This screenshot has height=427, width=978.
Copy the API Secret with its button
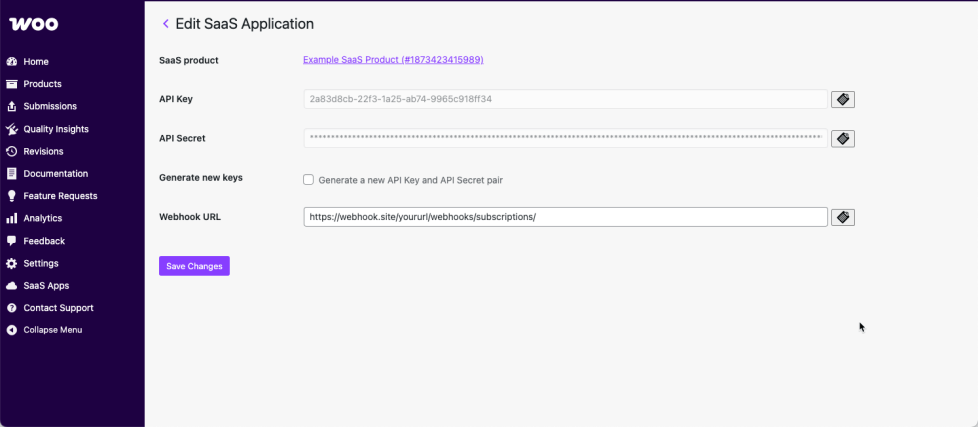(x=842, y=138)
